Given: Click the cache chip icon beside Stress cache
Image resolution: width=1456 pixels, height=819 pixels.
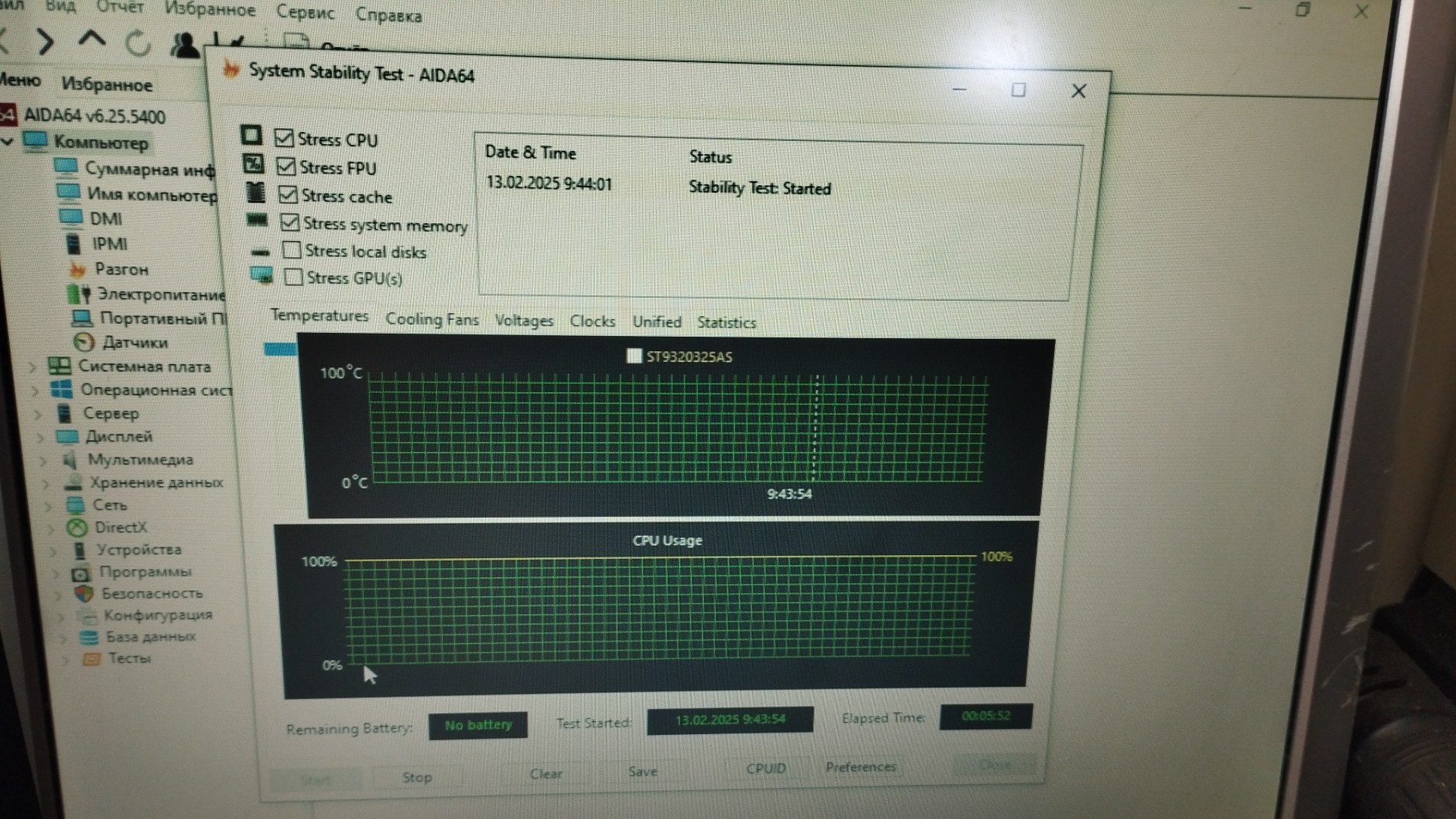Looking at the screenshot, I should (x=256, y=193).
